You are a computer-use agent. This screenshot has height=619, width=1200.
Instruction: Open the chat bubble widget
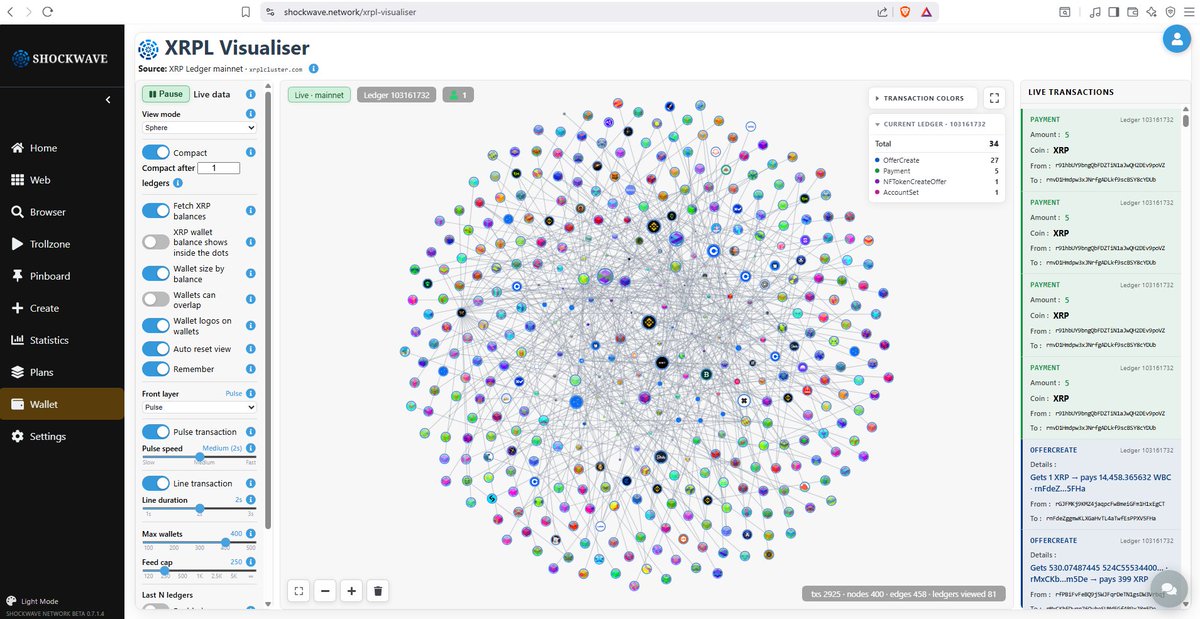(x=1167, y=591)
